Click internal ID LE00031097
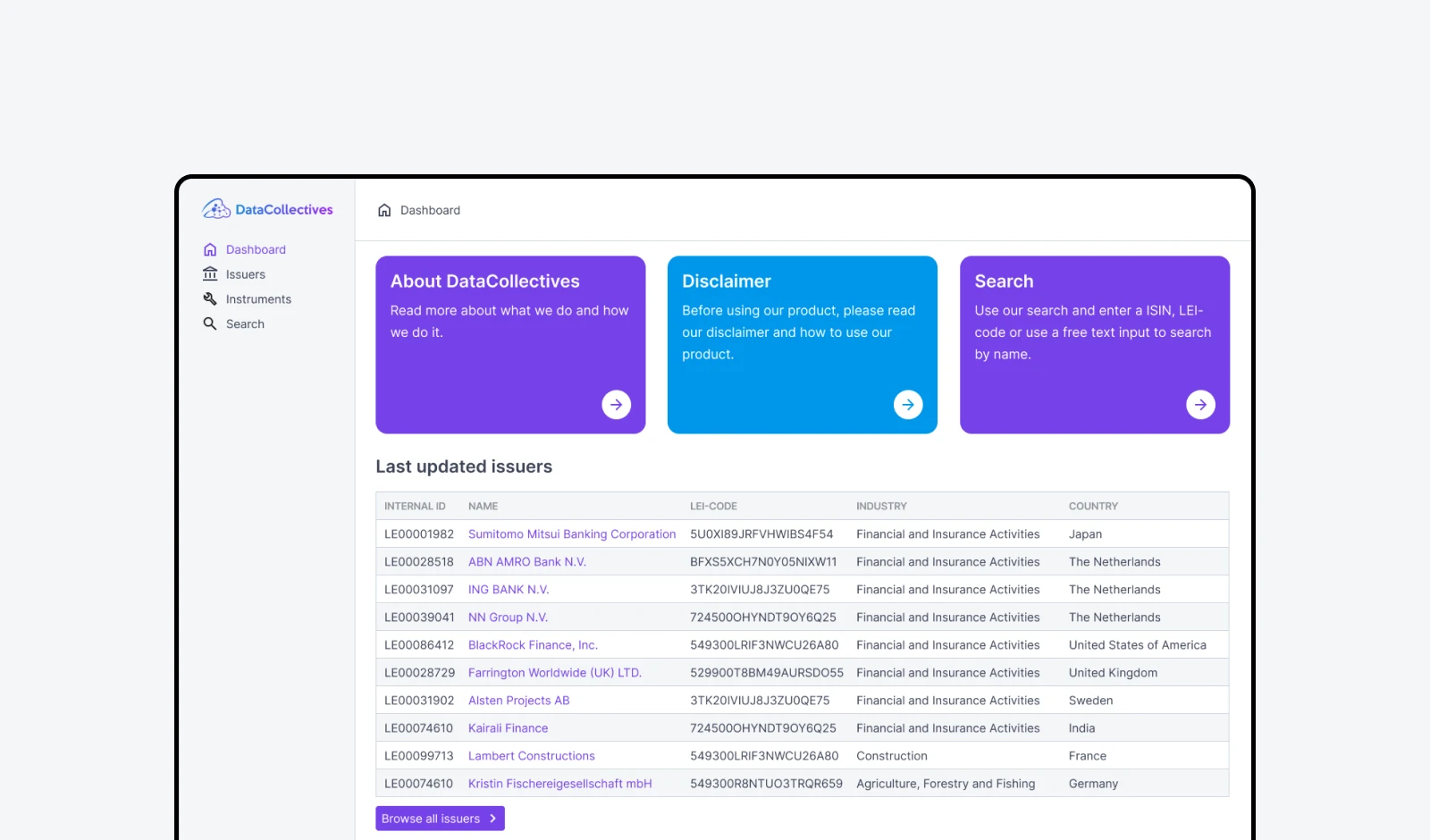The height and width of the screenshot is (840, 1430). coord(419,589)
